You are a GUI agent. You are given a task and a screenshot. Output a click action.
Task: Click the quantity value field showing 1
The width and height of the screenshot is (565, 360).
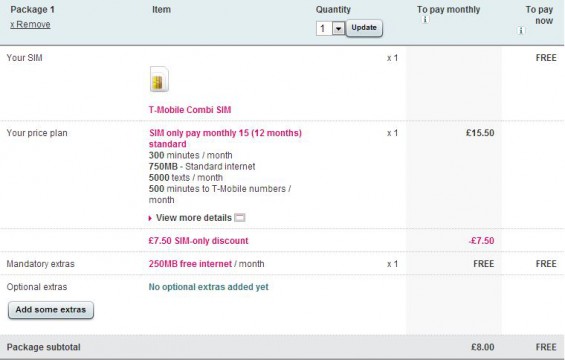tap(324, 28)
